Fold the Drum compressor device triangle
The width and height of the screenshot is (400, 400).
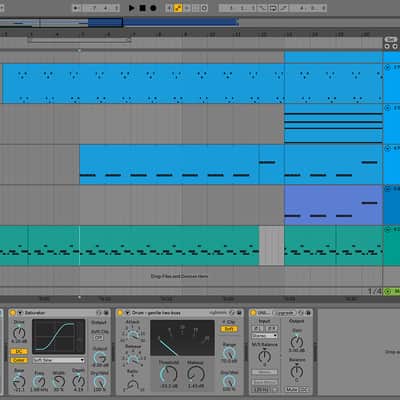coord(127,313)
